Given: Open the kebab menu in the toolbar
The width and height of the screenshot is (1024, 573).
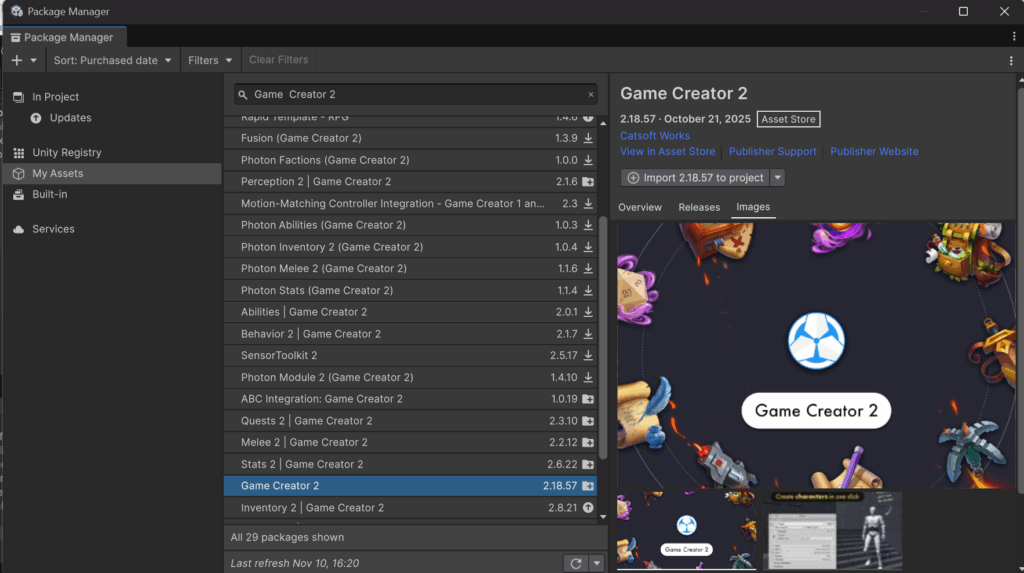Looking at the screenshot, I should 1011,60.
